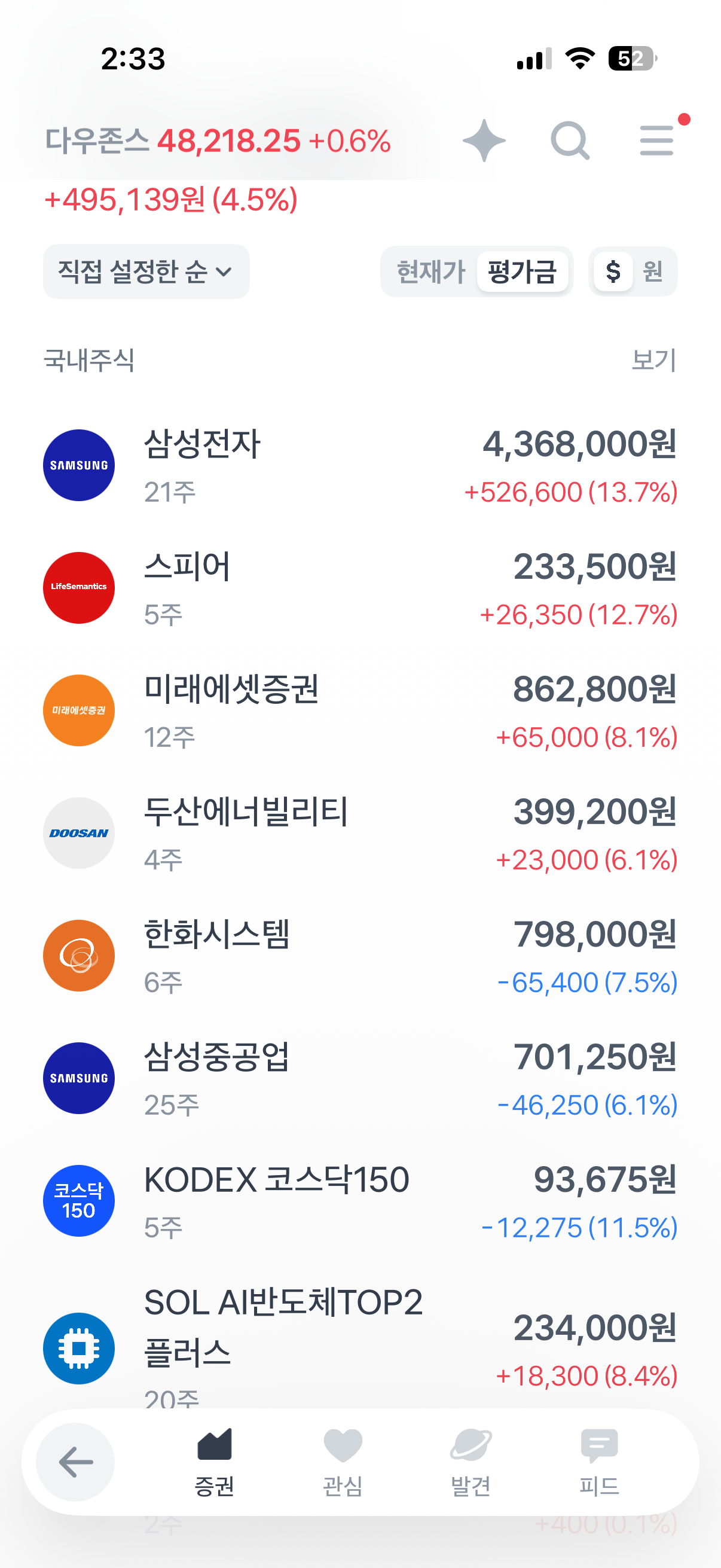Tap 보기 next to 국내주식
Screen dimensions: 721x1568
coord(653,360)
